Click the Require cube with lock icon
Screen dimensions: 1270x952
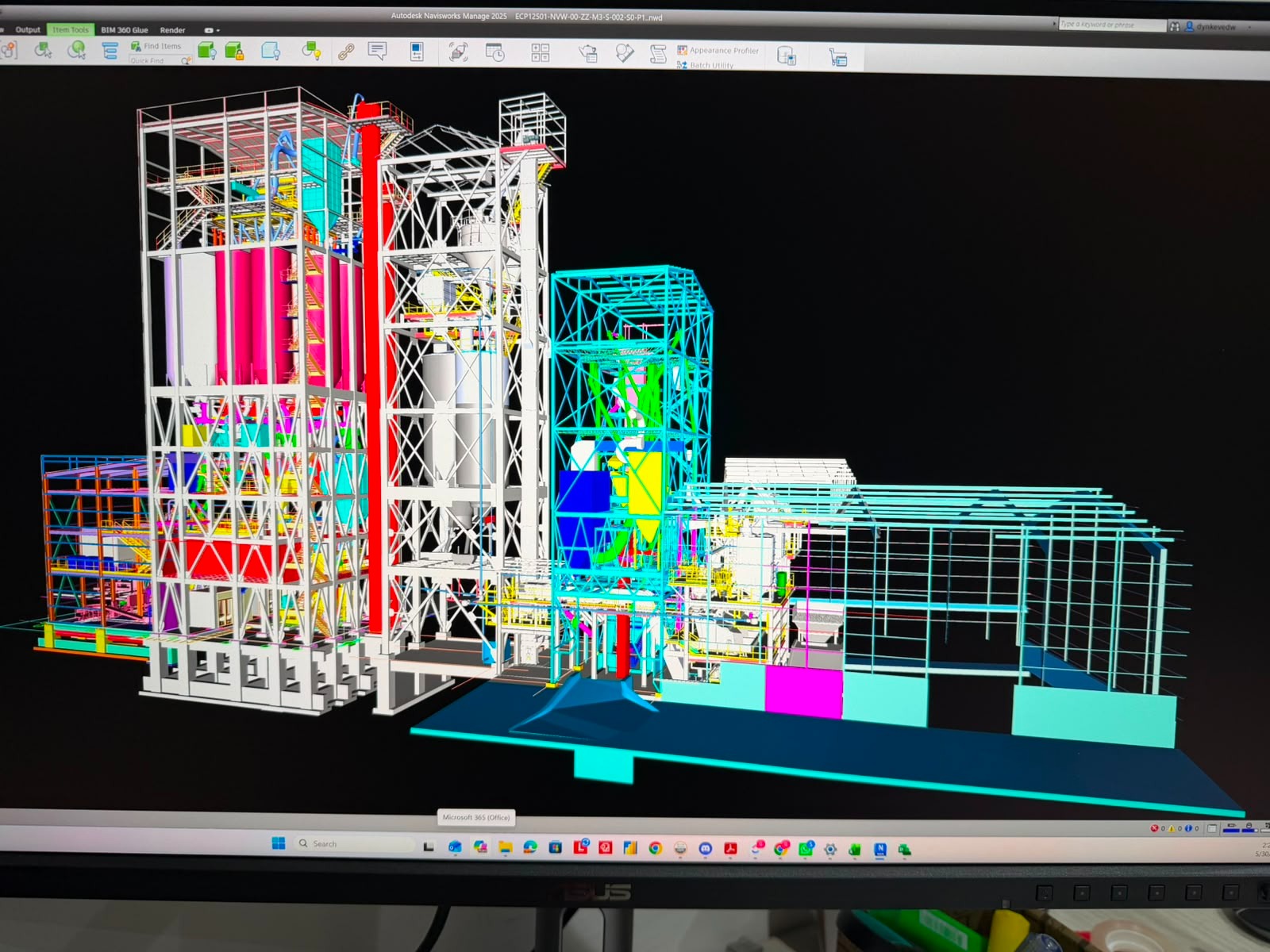234,52
